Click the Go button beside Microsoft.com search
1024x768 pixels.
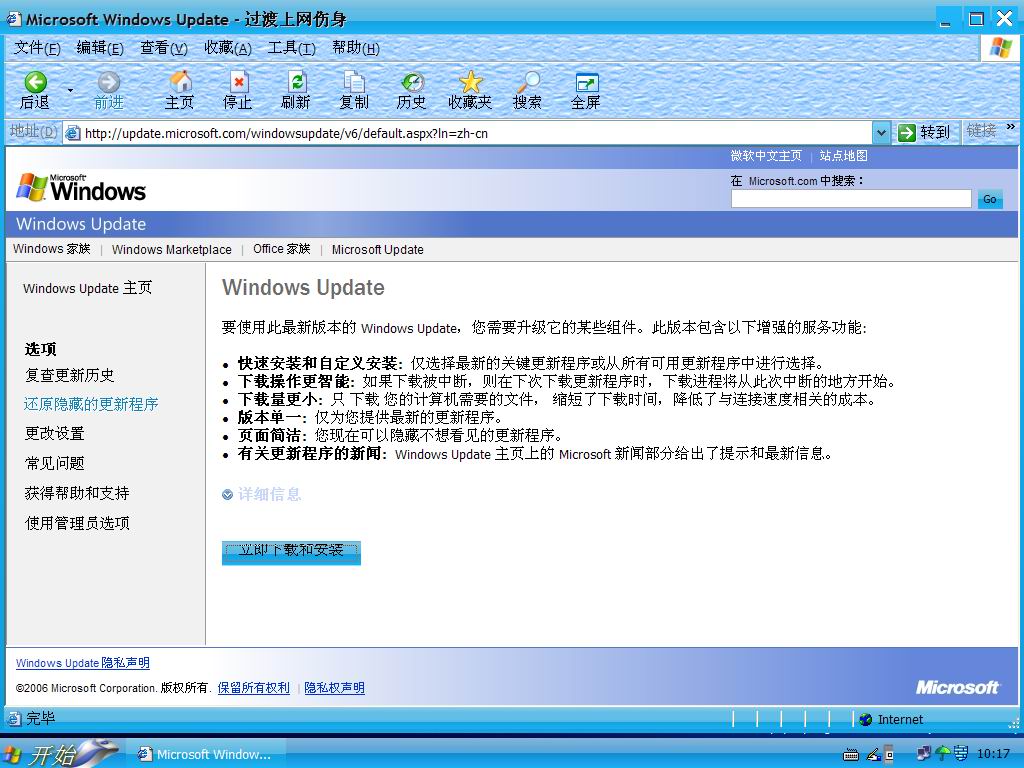tap(989, 199)
